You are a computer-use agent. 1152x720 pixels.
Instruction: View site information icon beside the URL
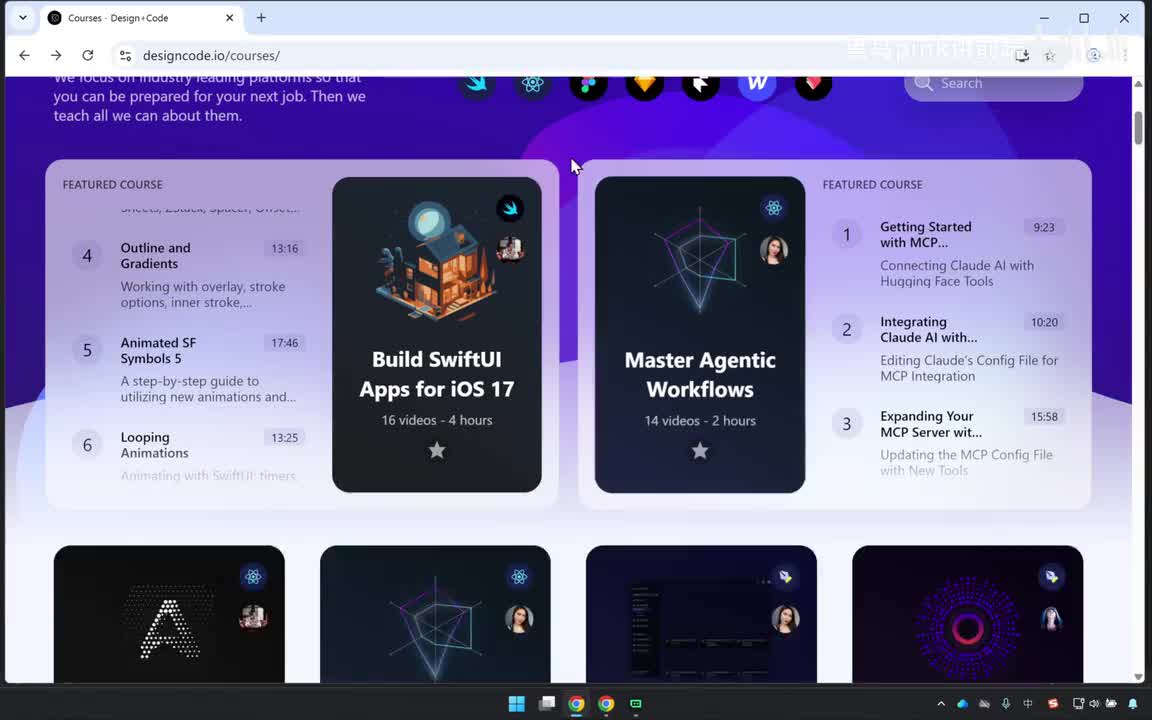pos(126,55)
